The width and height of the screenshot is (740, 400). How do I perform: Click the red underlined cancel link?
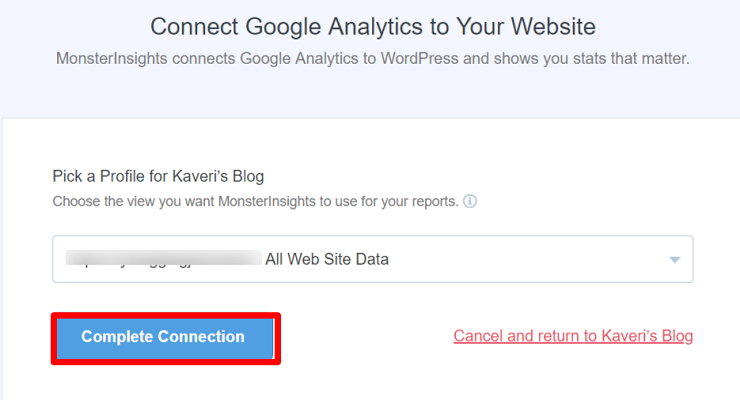573,336
